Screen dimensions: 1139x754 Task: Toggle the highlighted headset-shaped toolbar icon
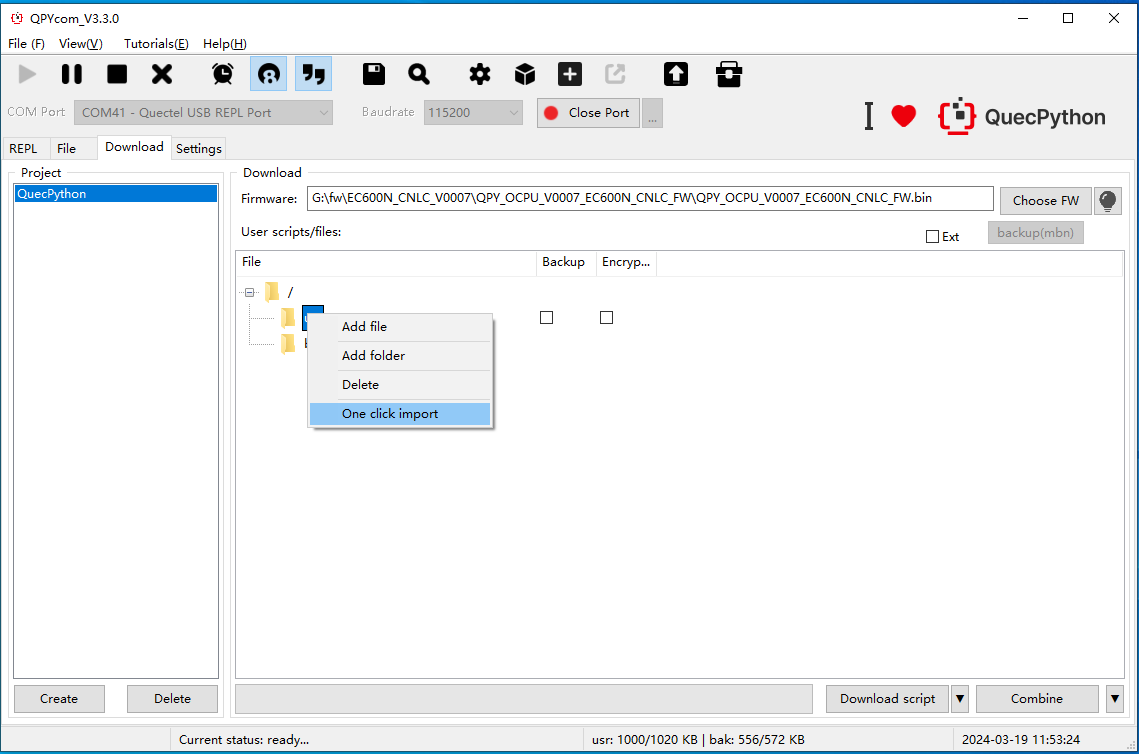click(268, 74)
